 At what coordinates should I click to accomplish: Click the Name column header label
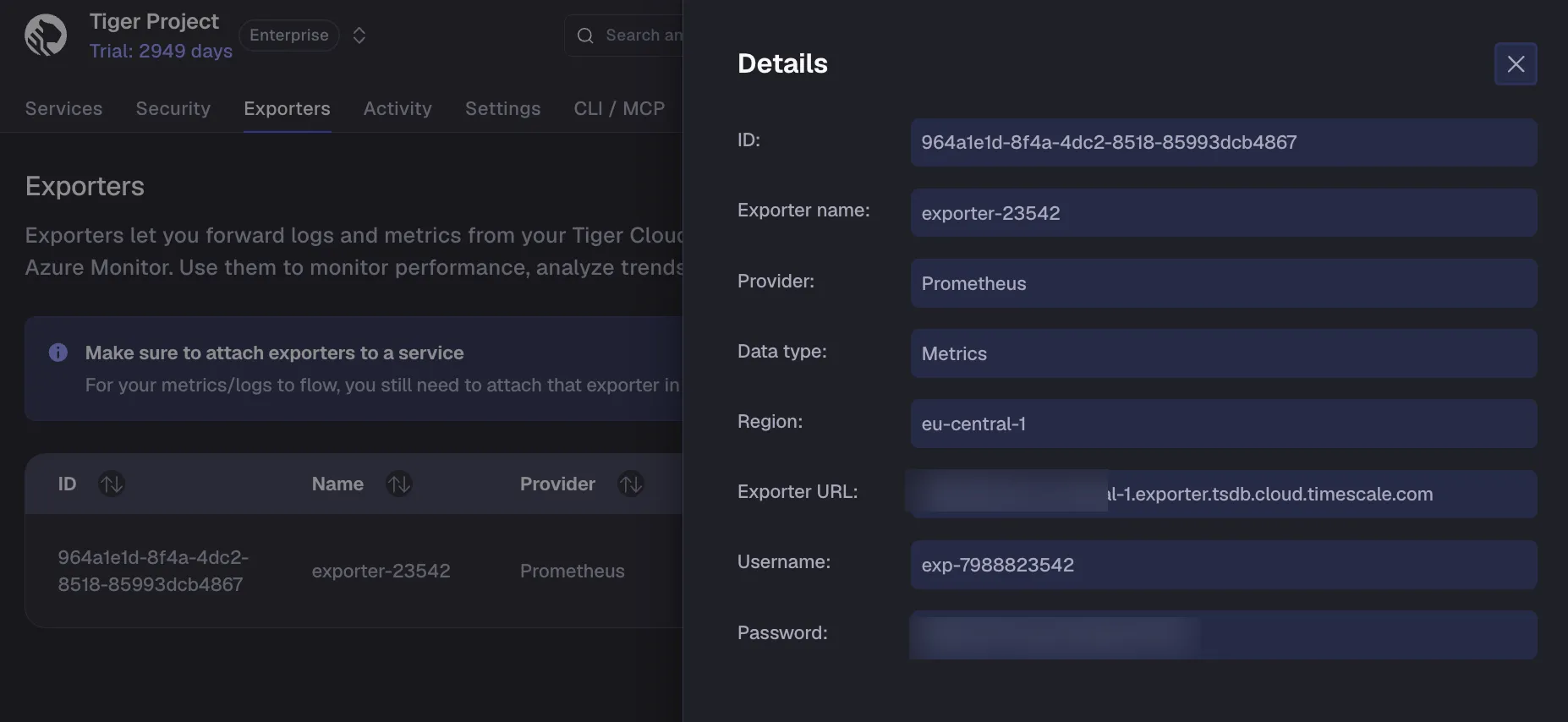(x=337, y=484)
